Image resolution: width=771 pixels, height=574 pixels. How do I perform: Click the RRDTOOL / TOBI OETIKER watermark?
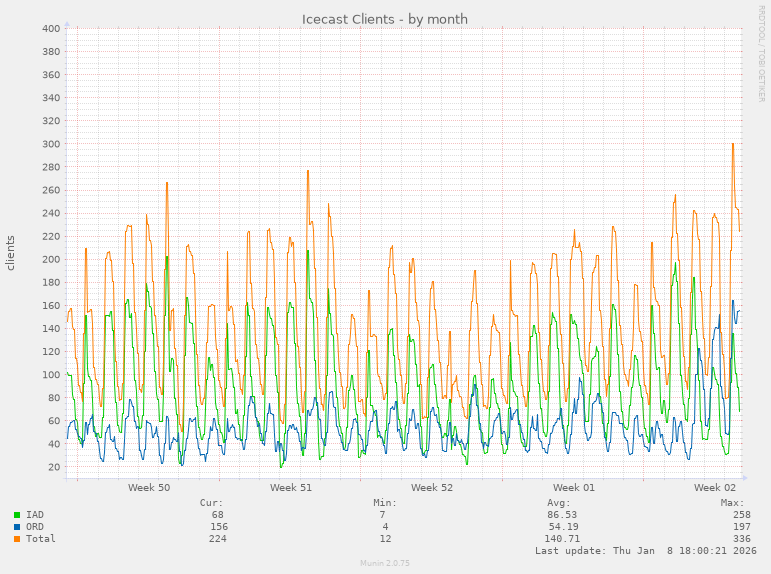click(761, 54)
